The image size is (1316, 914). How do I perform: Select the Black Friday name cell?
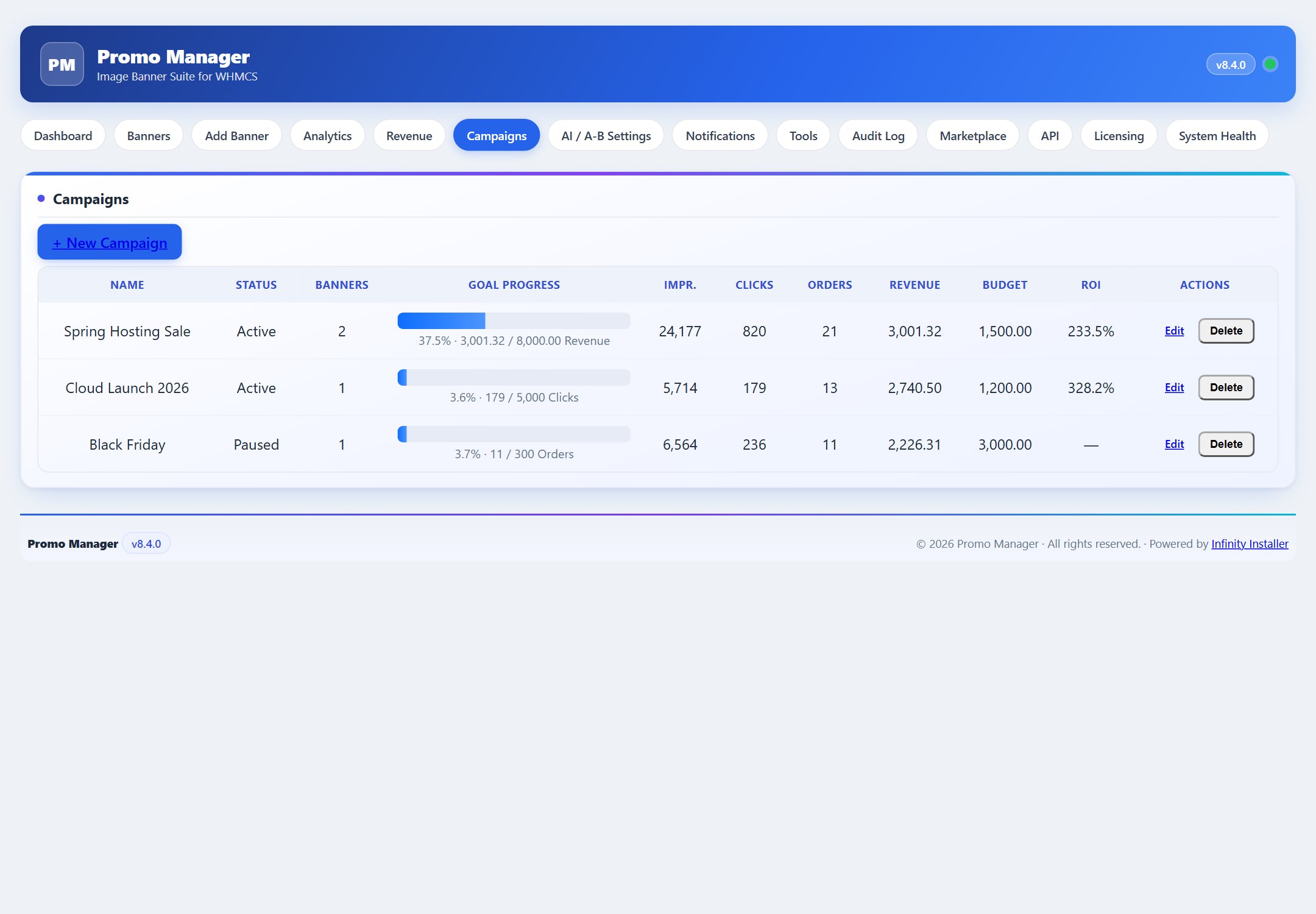pos(127,445)
